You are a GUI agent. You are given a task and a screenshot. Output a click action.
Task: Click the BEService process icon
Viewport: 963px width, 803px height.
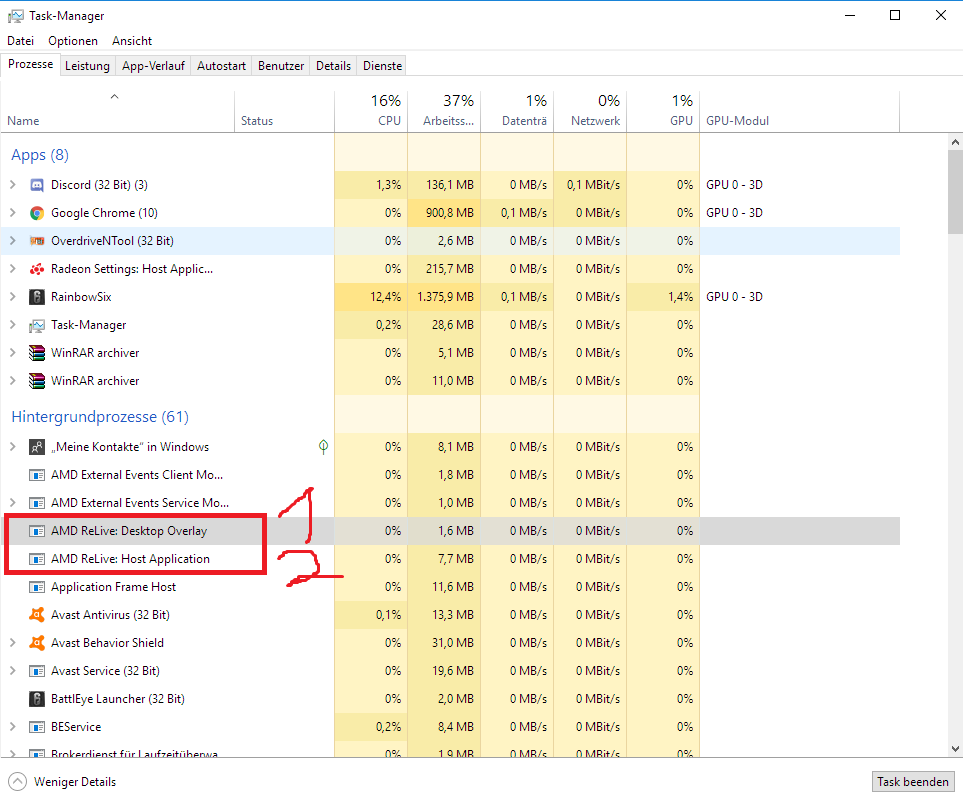point(37,727)
